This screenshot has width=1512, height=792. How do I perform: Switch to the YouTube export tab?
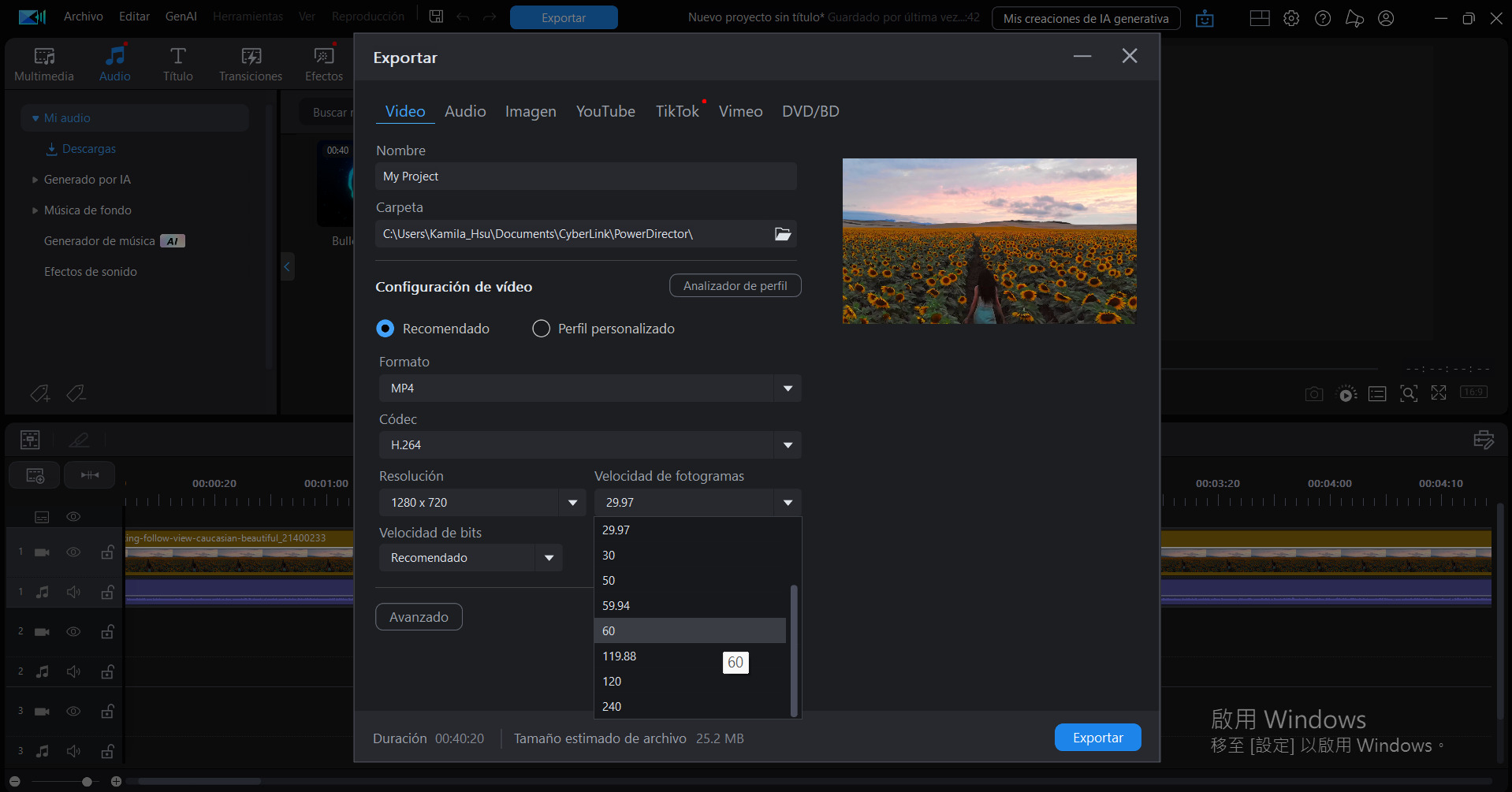pyautogui.click(x=605, y=111)
